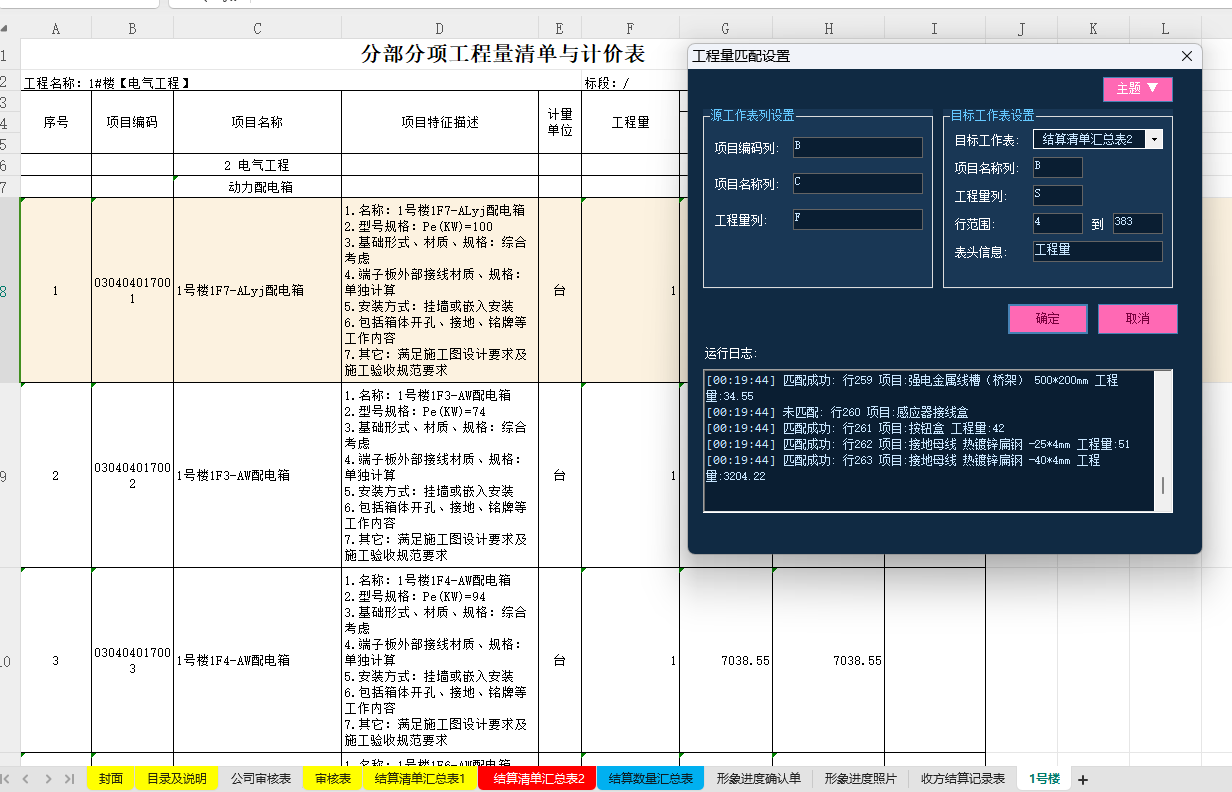Switch to the 形象进度确认单 sheet tab
The image size is (1232, 792).
(758, 779)
